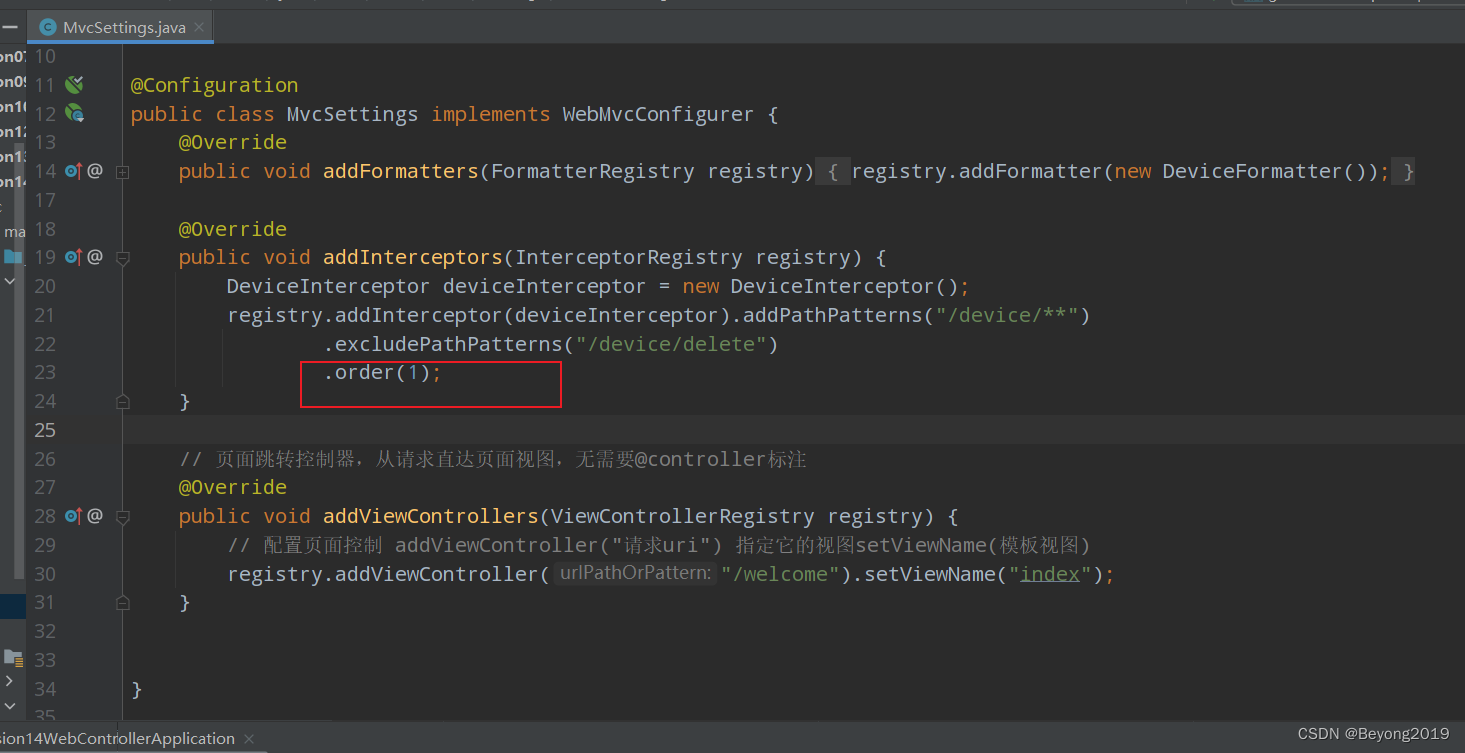Viewport: 1465px width, 753px height.
Task: Click the collapse dash icon of left panel
Action: [9, 27]
